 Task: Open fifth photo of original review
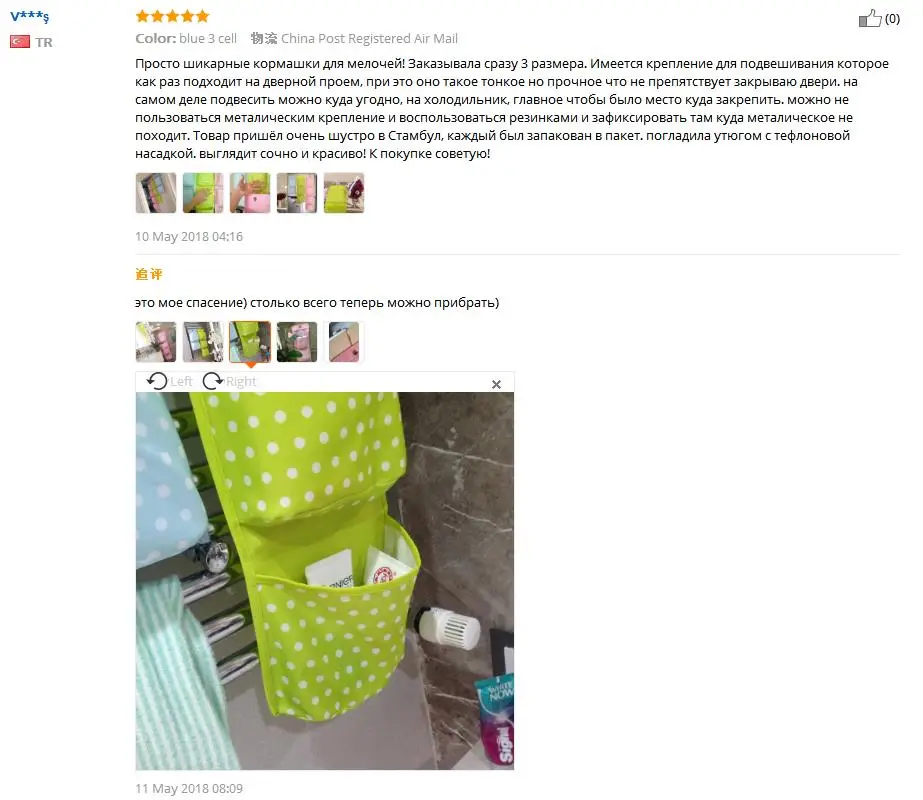(344, 192)
